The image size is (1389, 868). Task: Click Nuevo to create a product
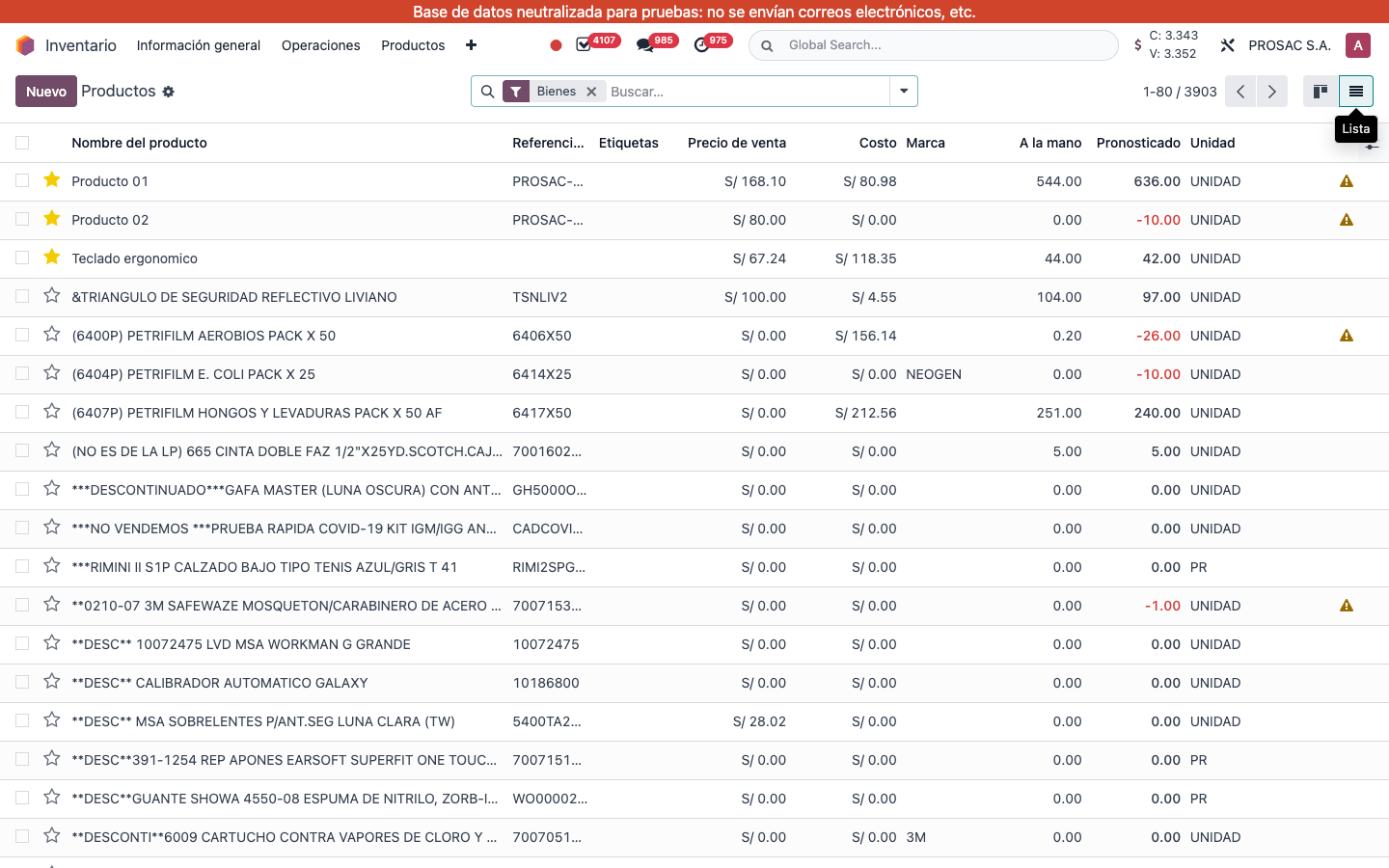coord(46,92)
